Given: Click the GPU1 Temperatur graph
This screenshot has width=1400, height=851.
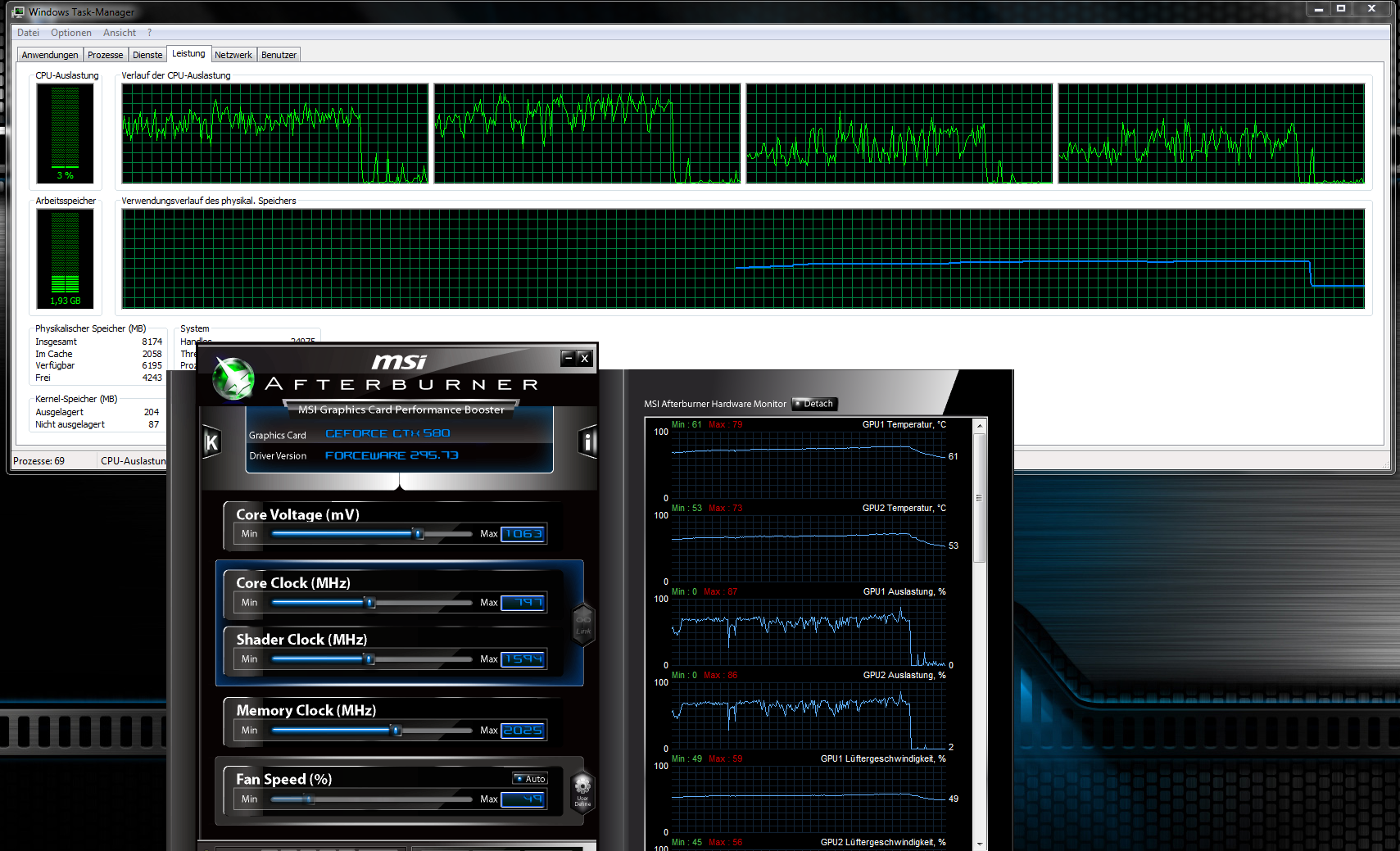Looking at the screenshot, I should coord(809,465).
